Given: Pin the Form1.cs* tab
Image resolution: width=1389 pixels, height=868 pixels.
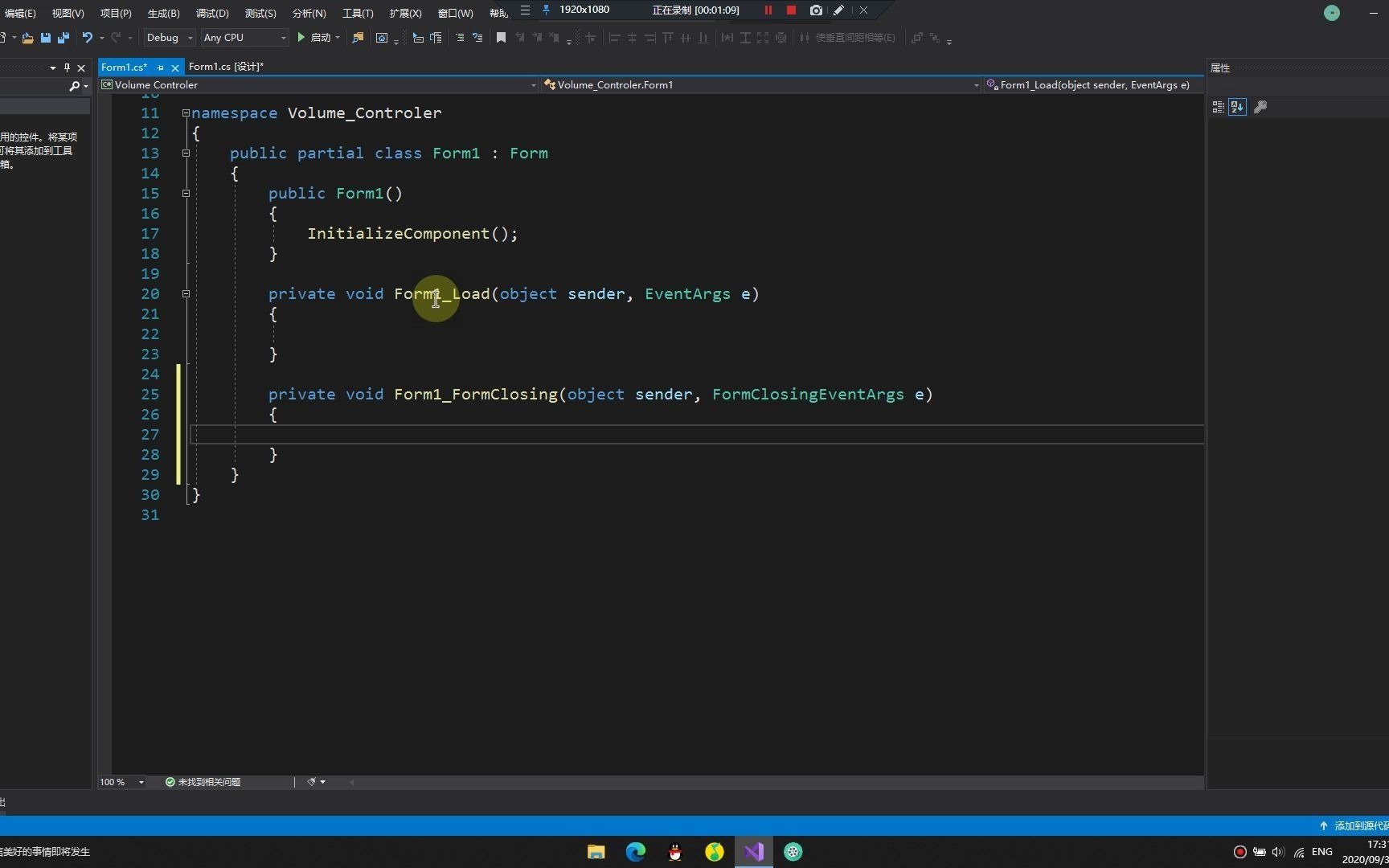Looking at the screenshot, I should coord(160,68).
